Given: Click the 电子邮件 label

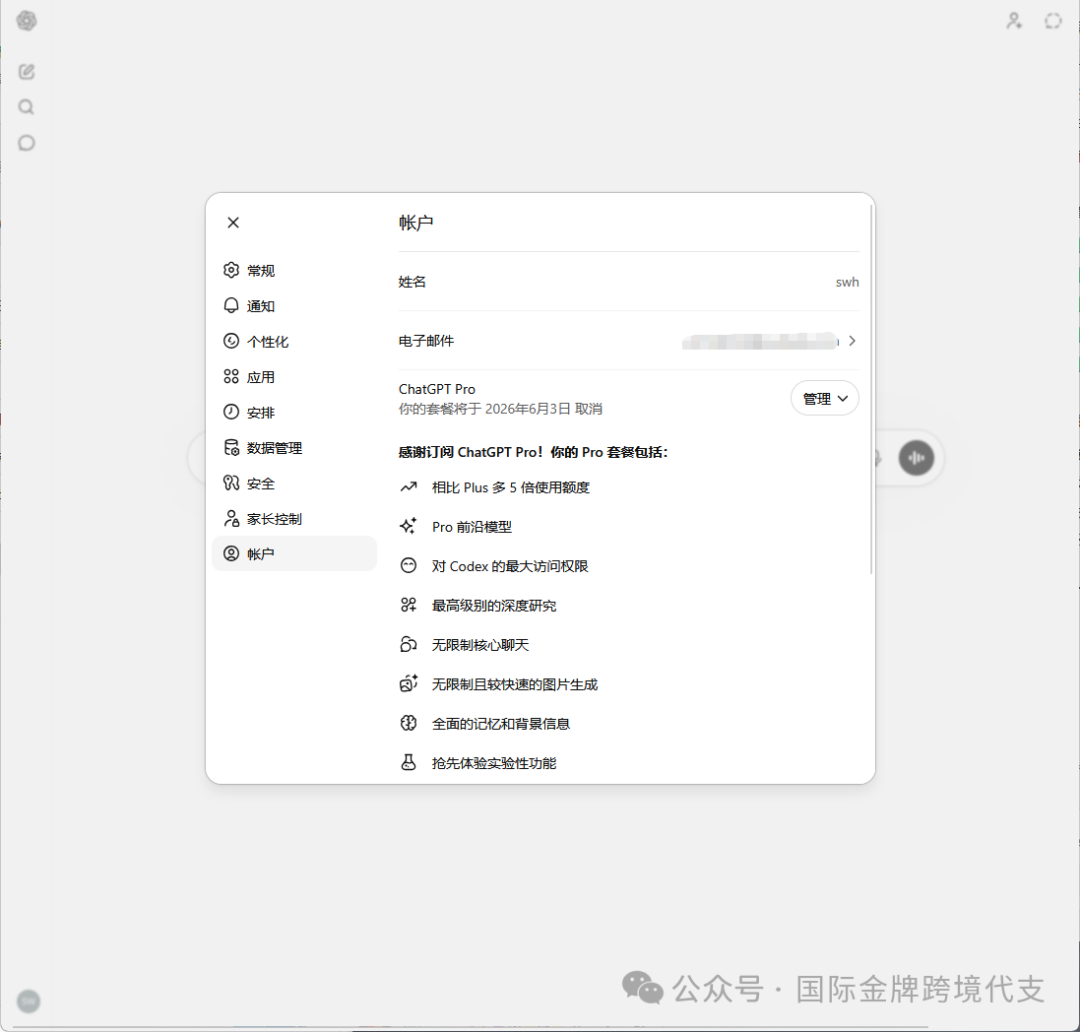Looking at the screenshot, I should click(x=426, y=341).
